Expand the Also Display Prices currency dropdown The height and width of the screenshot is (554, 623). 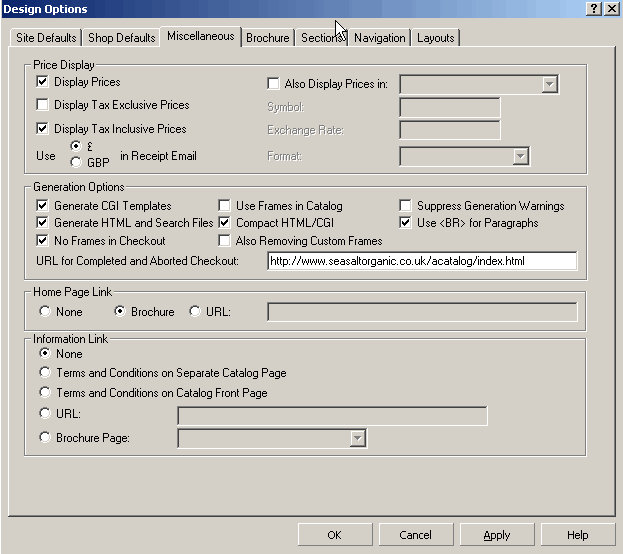point(549,85)
